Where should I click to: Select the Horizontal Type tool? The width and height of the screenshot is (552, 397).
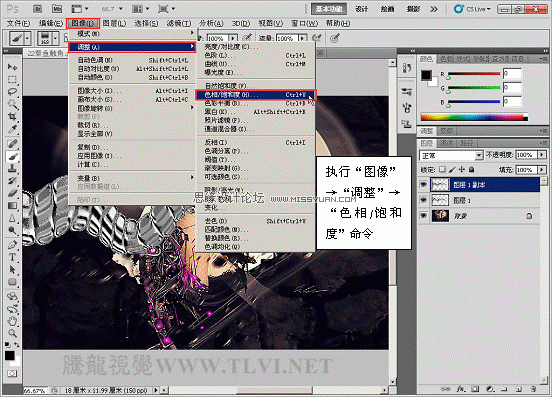point(12,257)
